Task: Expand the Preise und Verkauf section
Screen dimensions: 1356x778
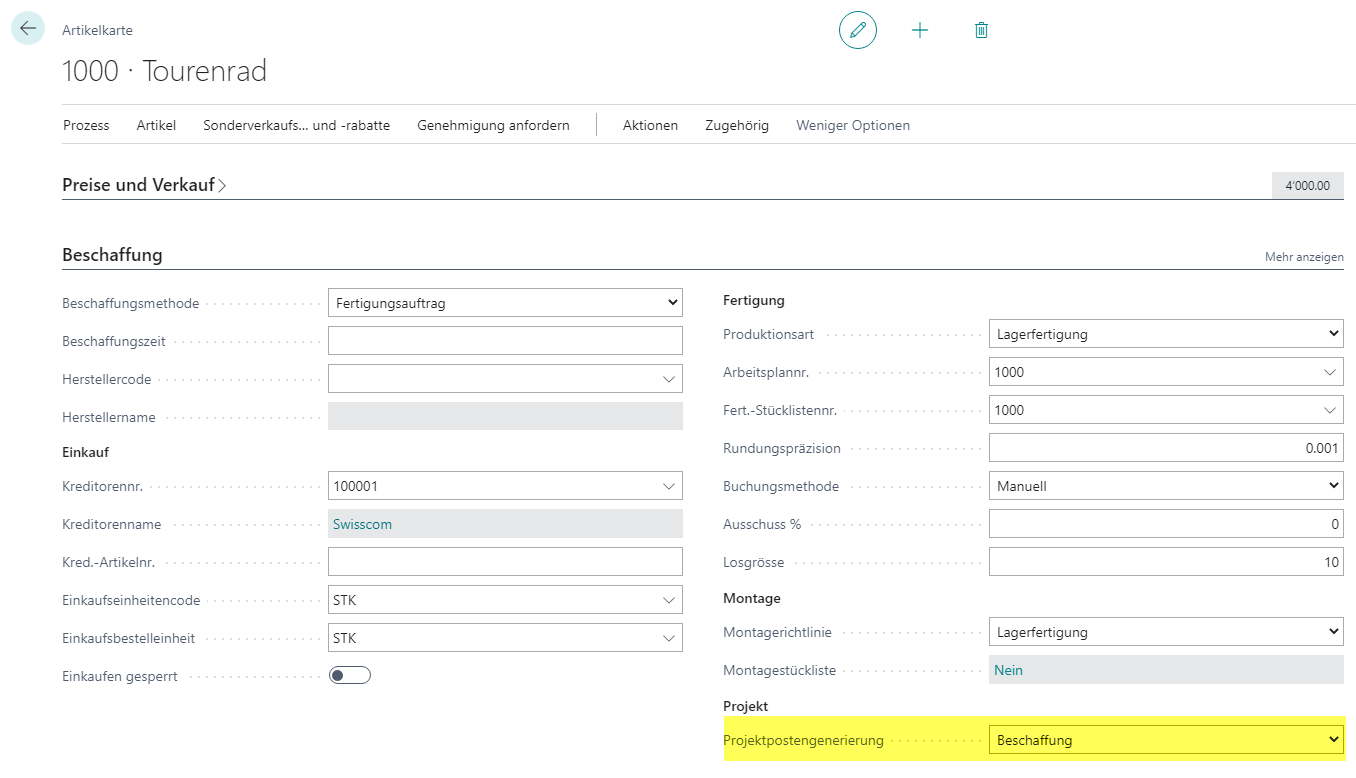Action: click(x=144, y=185)
